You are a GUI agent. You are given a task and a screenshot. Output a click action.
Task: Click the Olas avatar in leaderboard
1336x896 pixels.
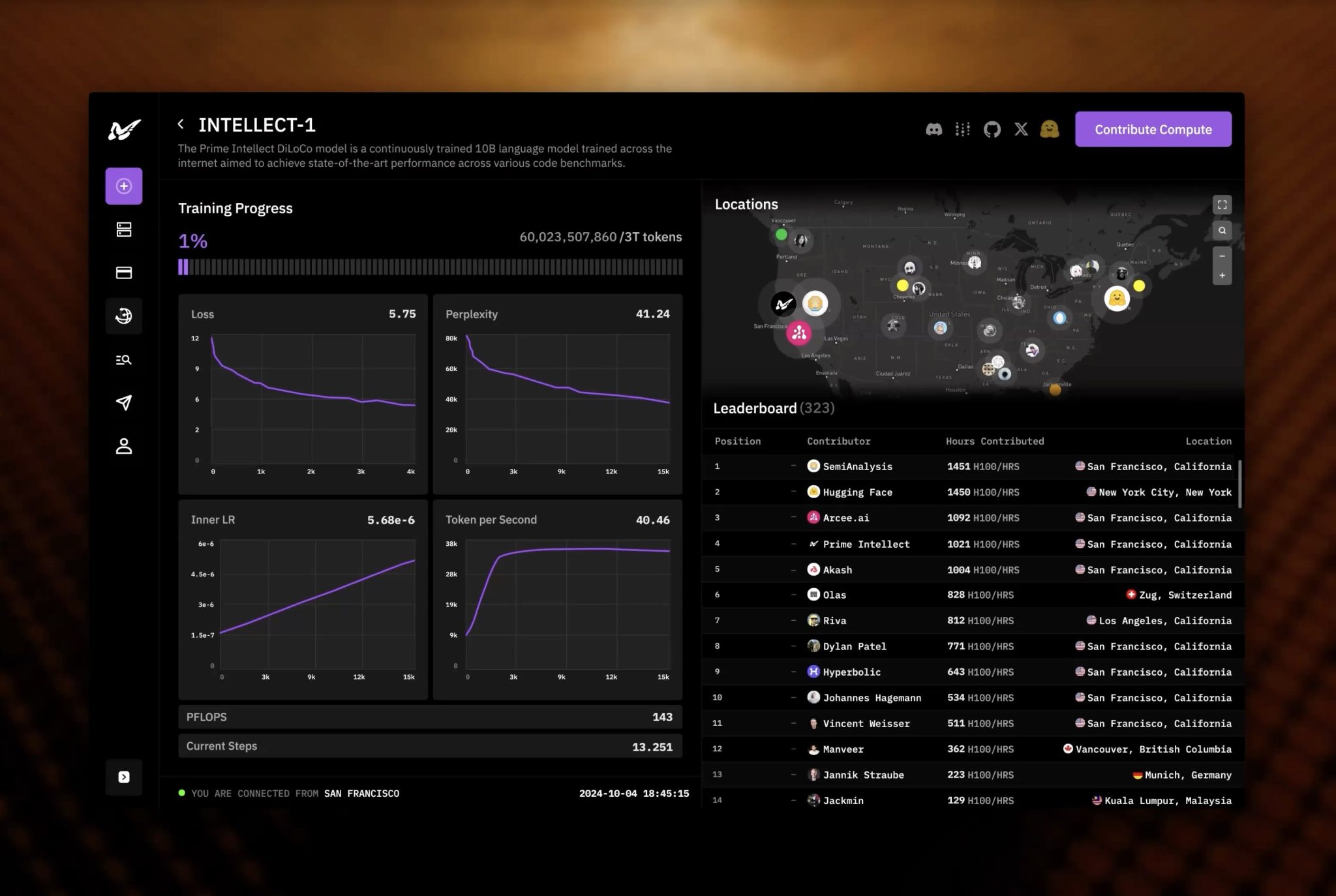point(813,595)
